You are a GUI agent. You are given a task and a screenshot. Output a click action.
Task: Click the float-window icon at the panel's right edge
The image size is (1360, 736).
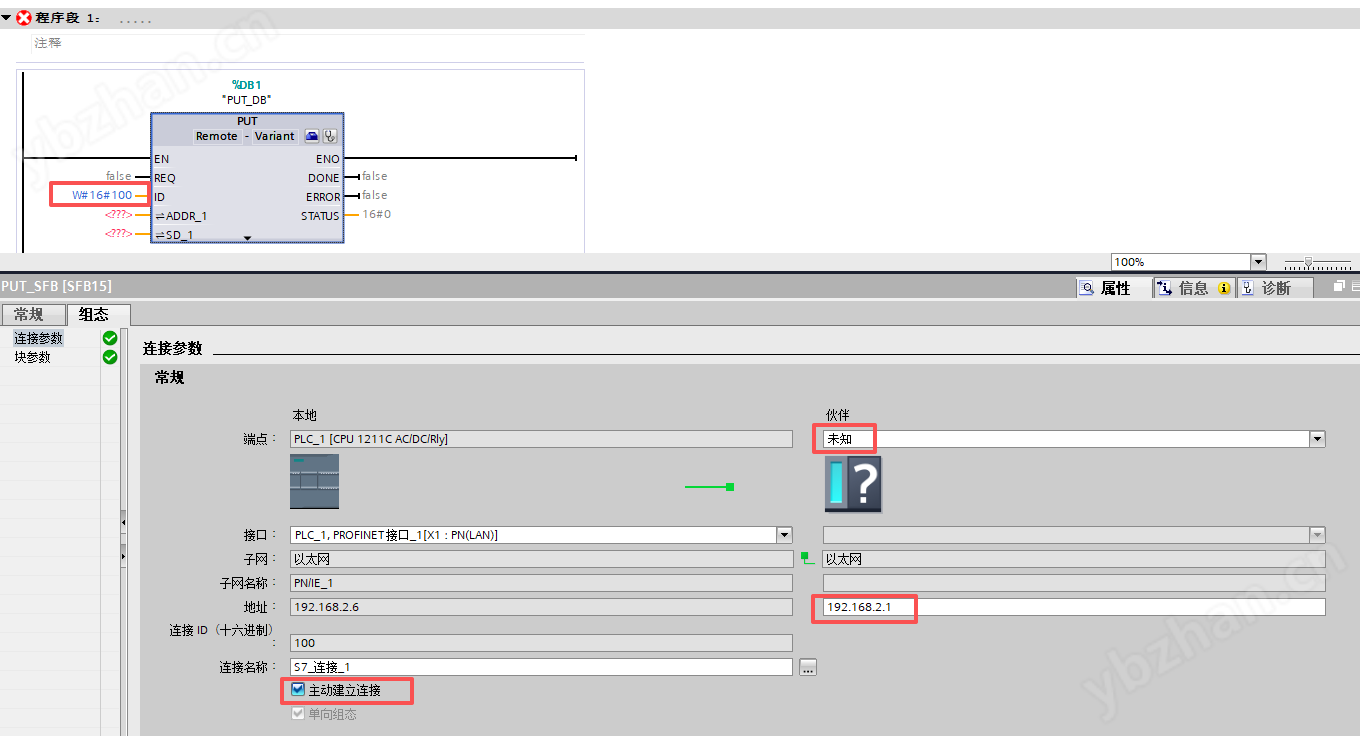point(1340,287)
